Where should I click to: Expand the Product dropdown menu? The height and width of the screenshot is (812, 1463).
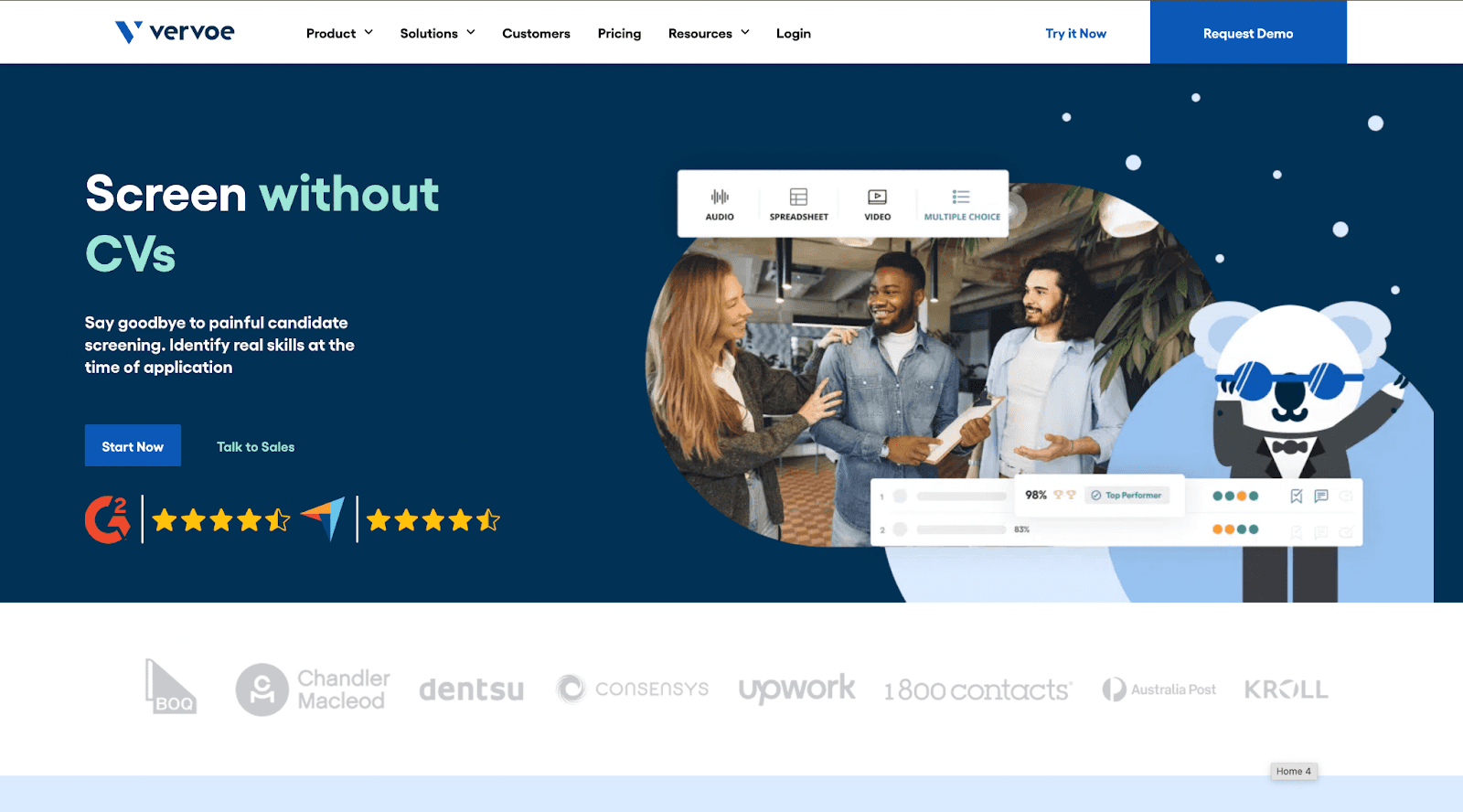point(339,34)
